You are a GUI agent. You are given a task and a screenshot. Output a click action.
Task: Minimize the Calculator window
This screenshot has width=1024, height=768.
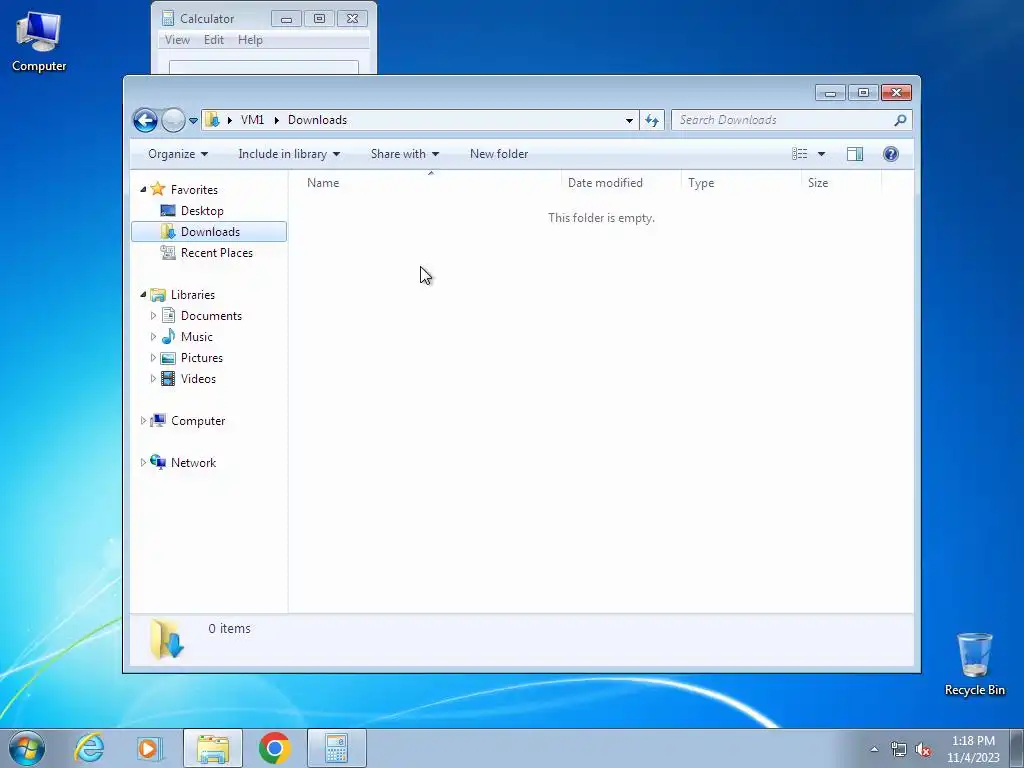coord(286,19)
